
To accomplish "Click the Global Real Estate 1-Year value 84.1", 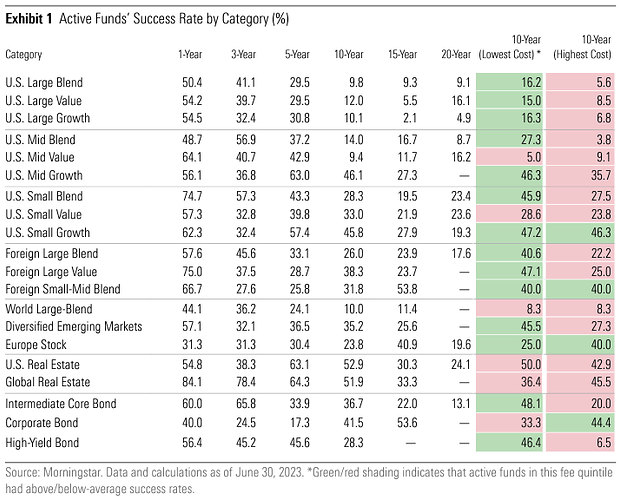I will tap(192, 382).
